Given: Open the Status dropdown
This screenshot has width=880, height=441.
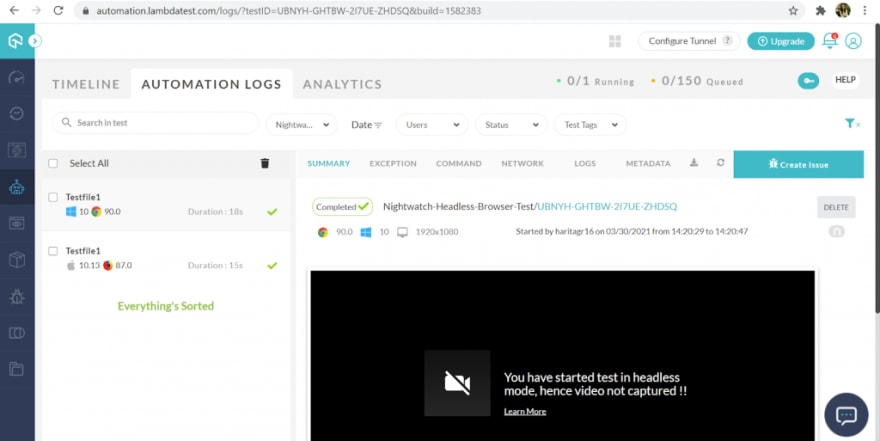Looking at the screenshot, I should 511,125.
